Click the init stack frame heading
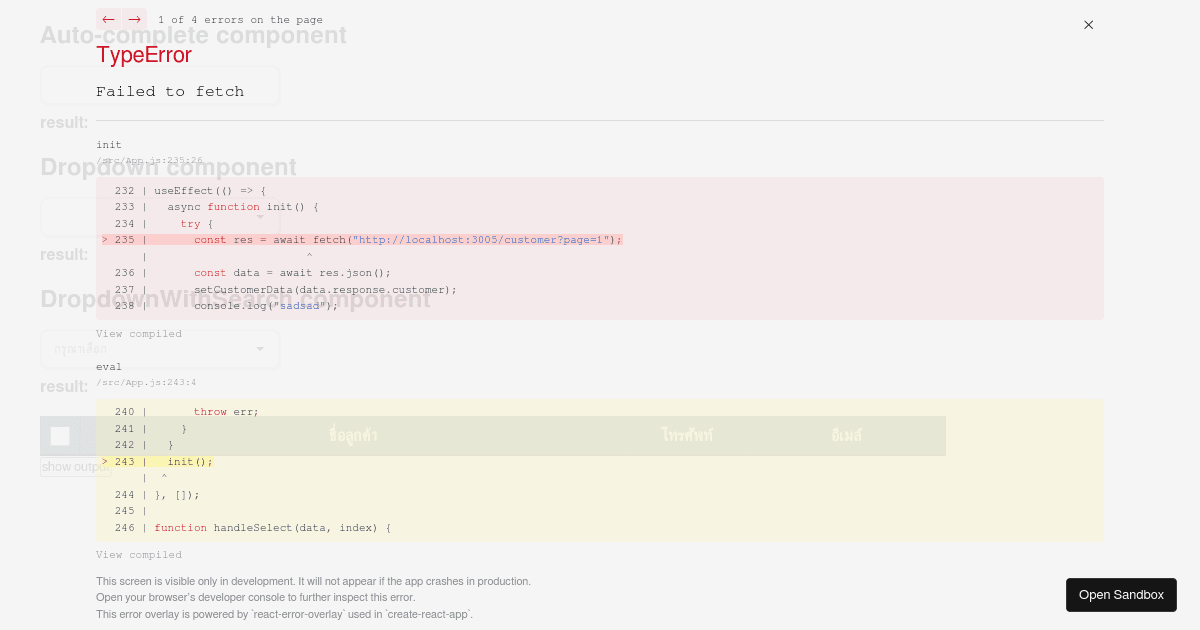The image size is (1200, 630). tap(109, 144)
